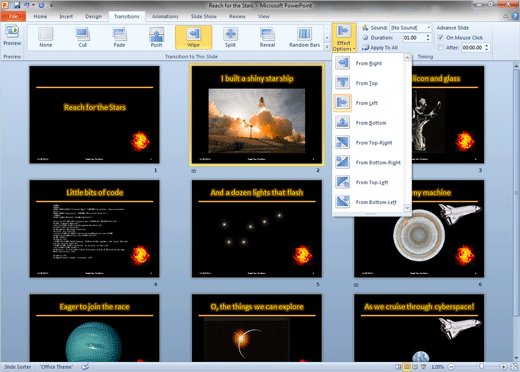Image resolution: width=520 pixels, height=372 pixels.
Task: Click the zoom out minus button
Action: coord(451,367)
